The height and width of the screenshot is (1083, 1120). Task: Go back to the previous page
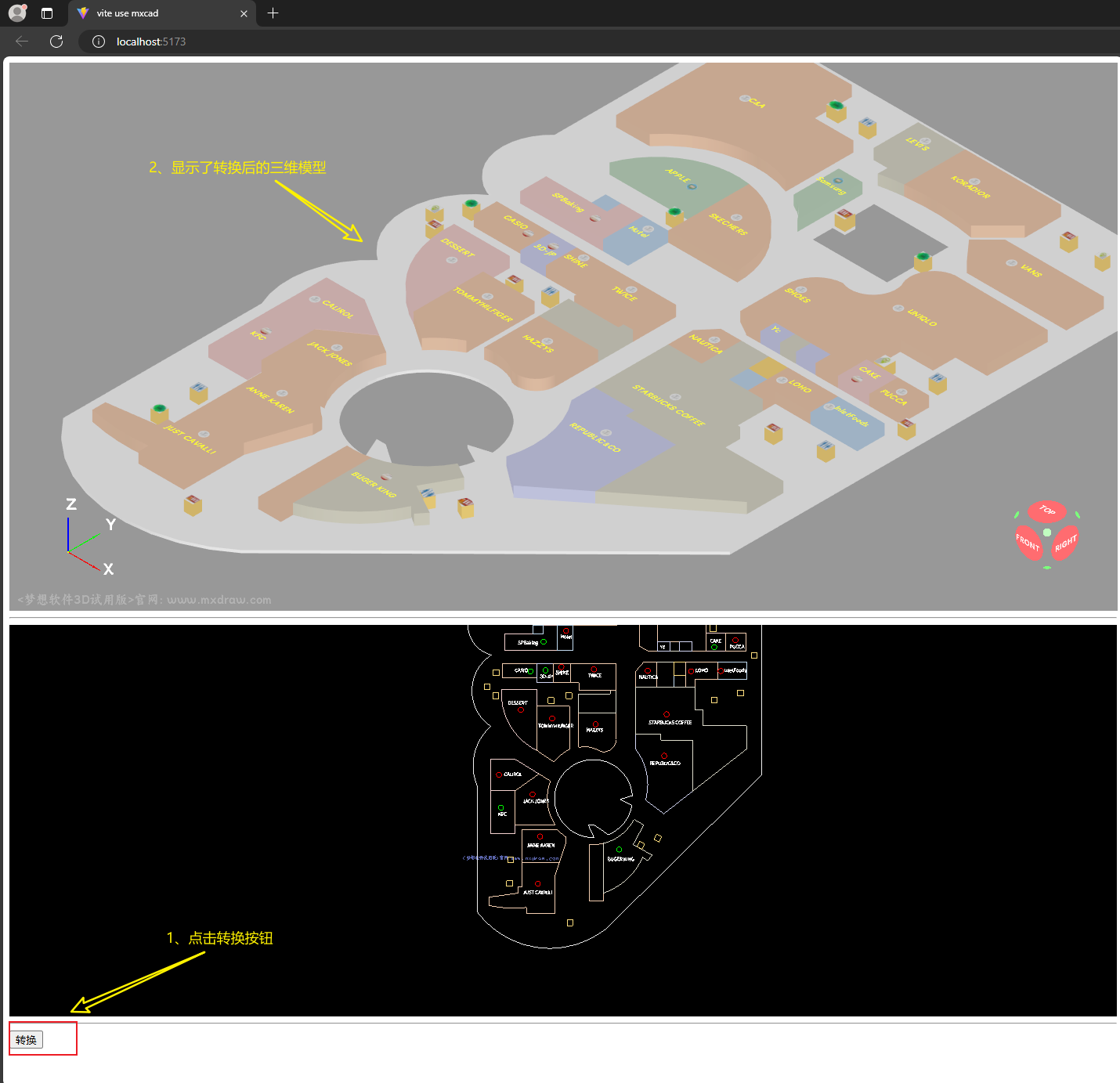22,42
